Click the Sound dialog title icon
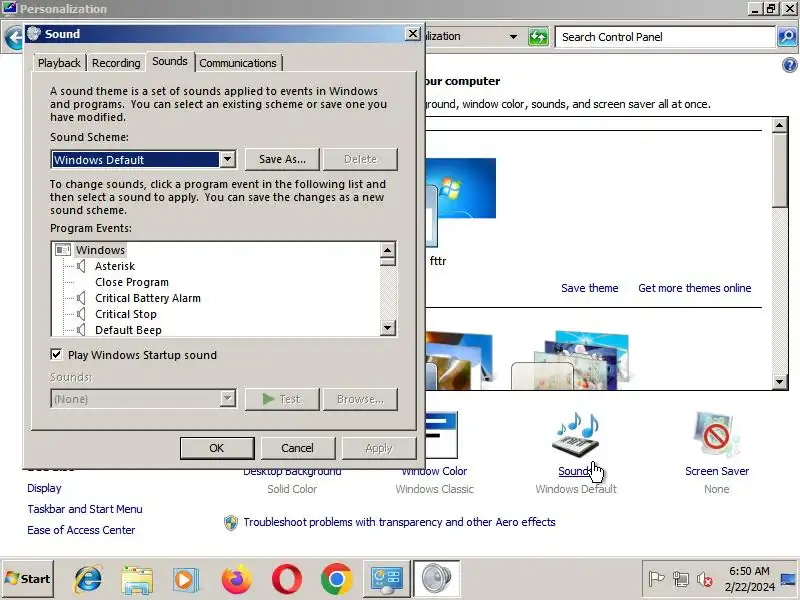Viewport: 800px width, 600px height. pyautogui.click(x=34, y=34)
